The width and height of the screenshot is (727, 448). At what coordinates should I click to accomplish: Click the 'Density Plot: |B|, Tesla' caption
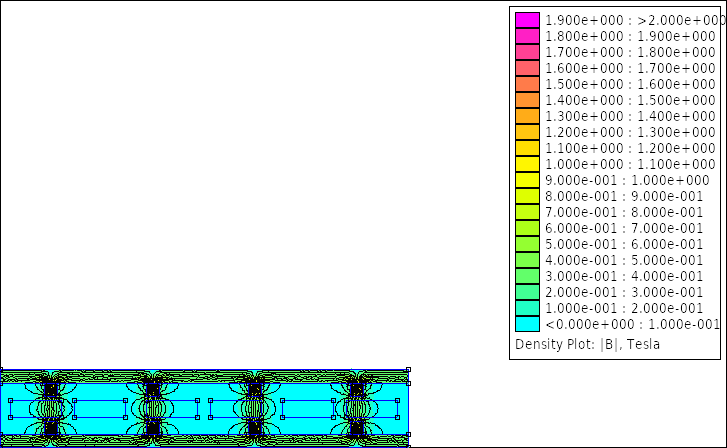(x=587, y=345)
